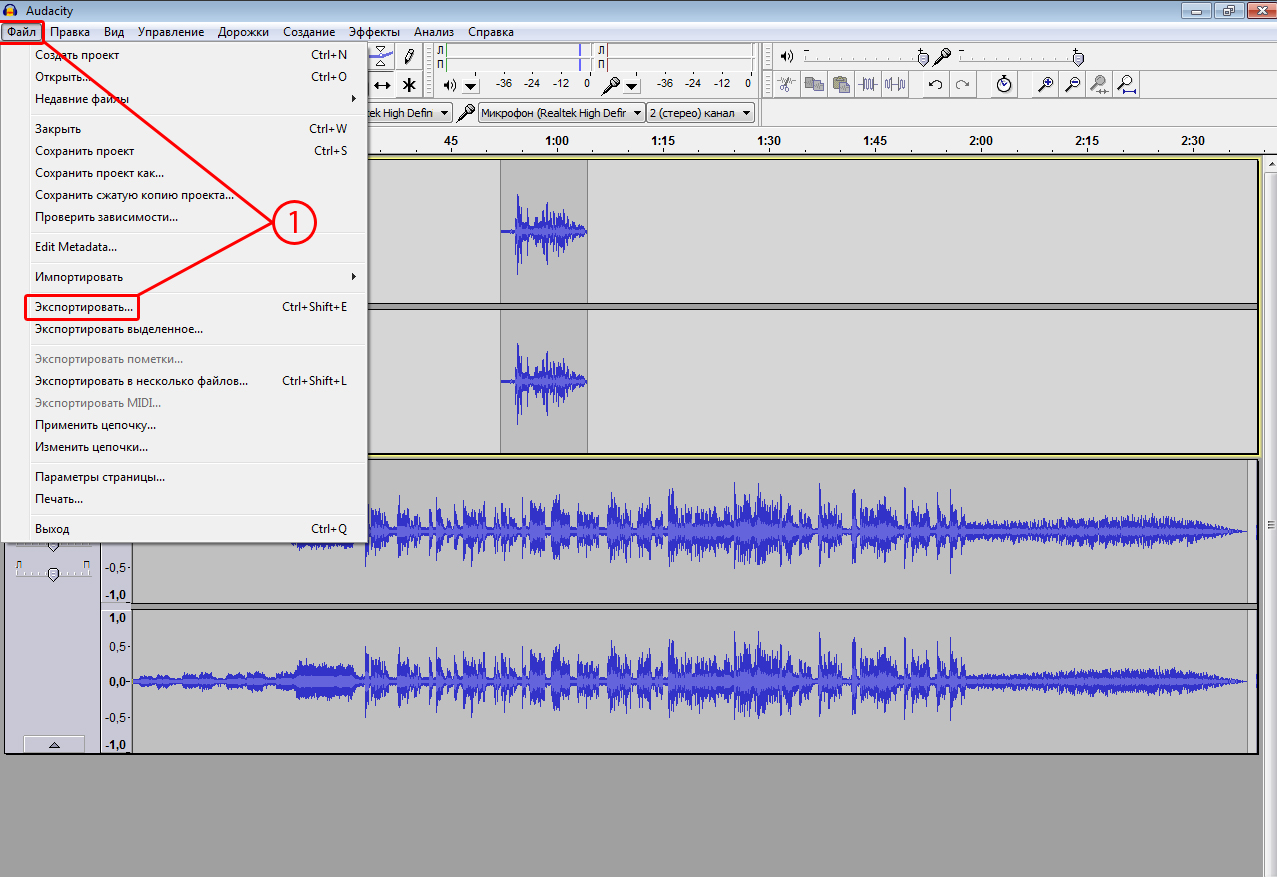Screen dimensions: 1277x877
Task: Click the Экспортировать... menu entry
Action: coord(84,307)
